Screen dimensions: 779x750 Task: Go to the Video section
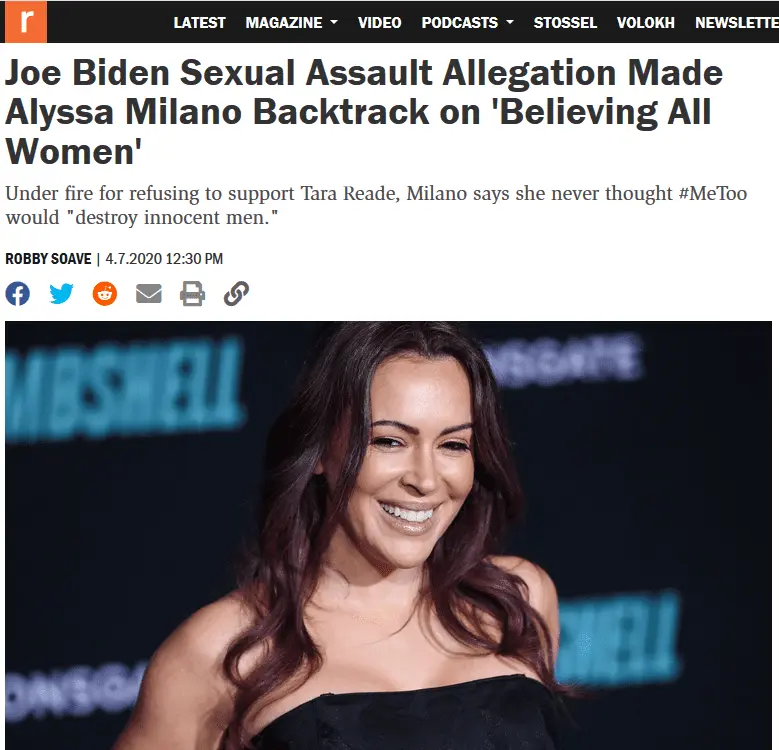380,23
